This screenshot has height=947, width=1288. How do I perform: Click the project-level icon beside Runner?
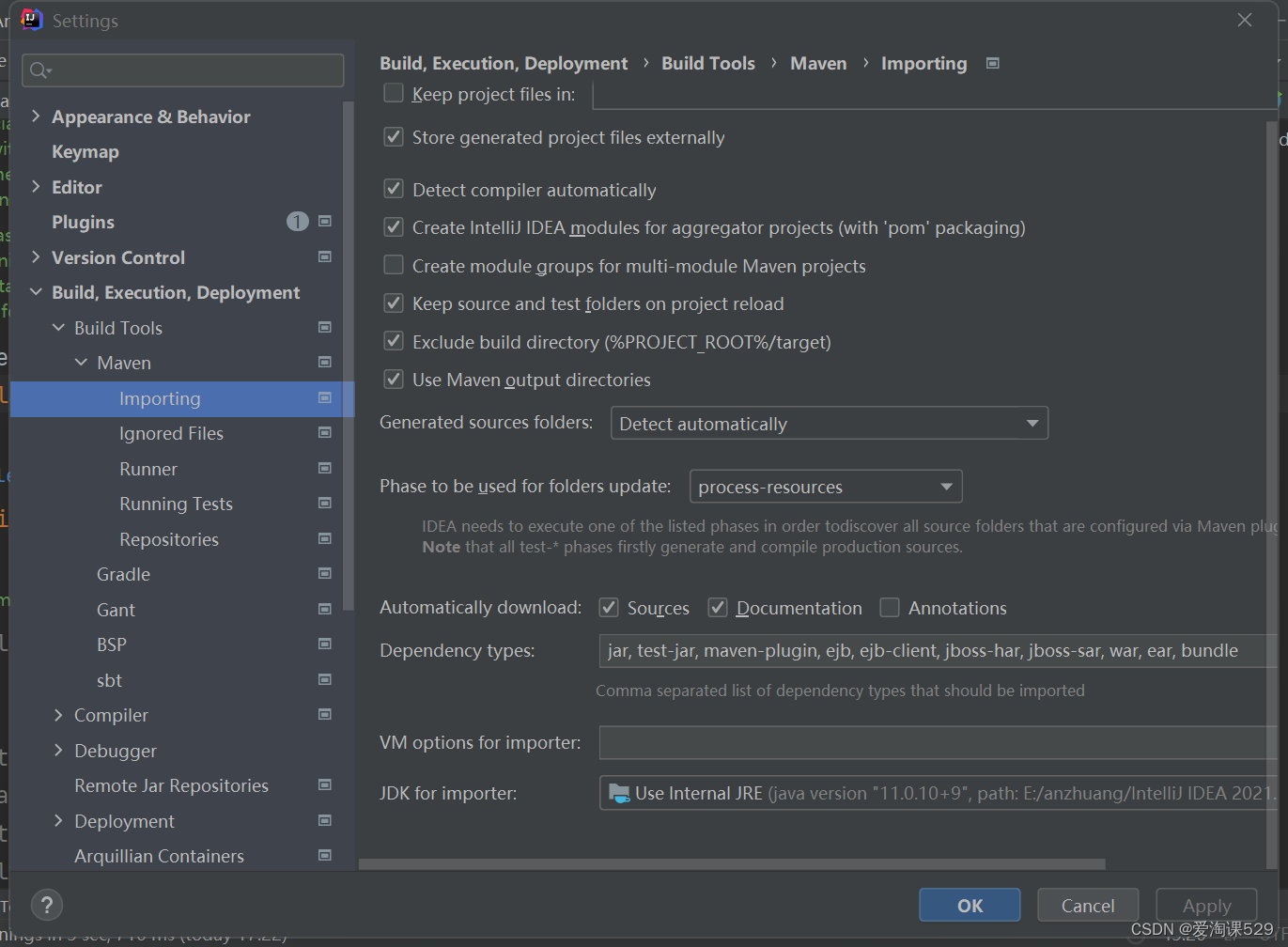tap(325, 468)
